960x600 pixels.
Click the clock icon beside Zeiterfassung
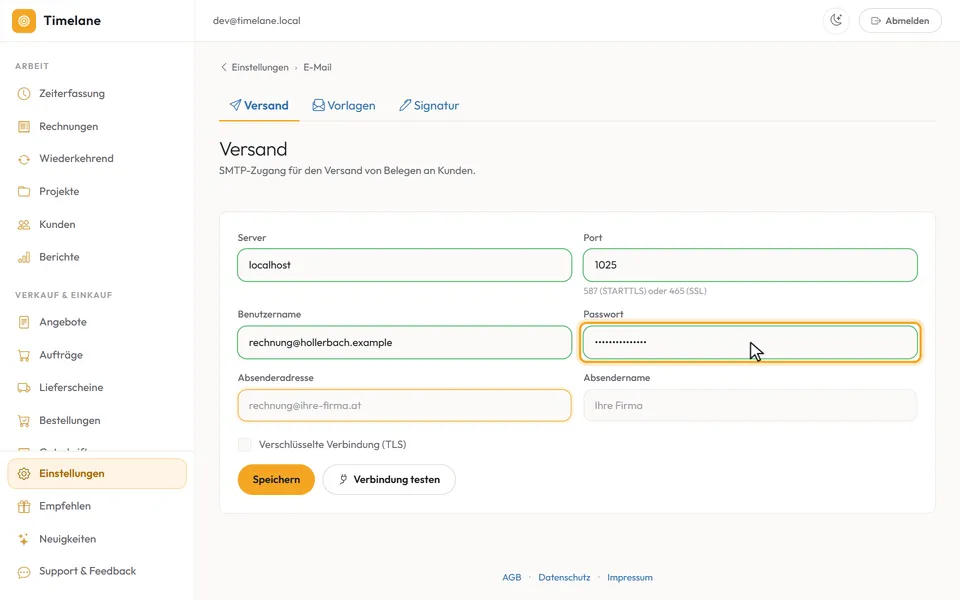[x=24, y=94]
